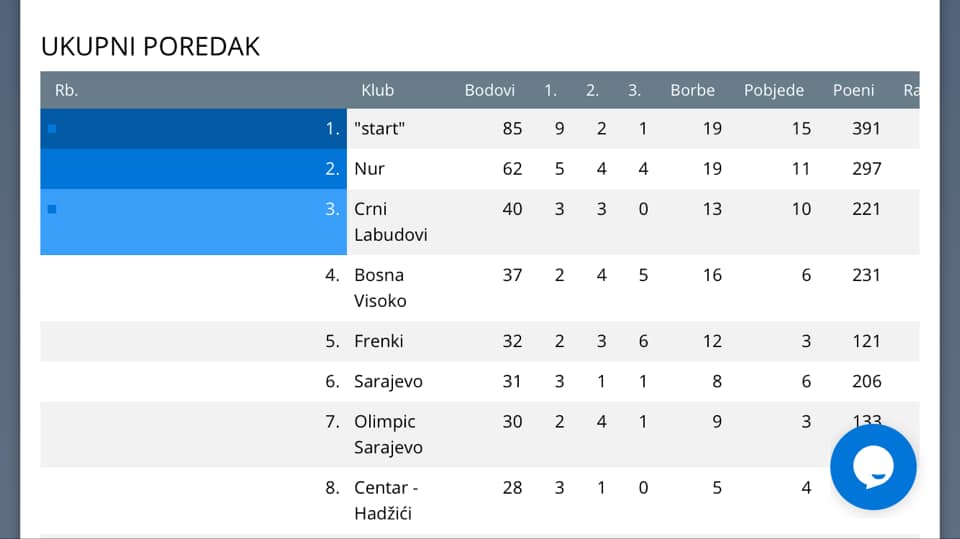
Task: Click the blue square marker beside Crni Labudovi
Action: coord(52,209)
